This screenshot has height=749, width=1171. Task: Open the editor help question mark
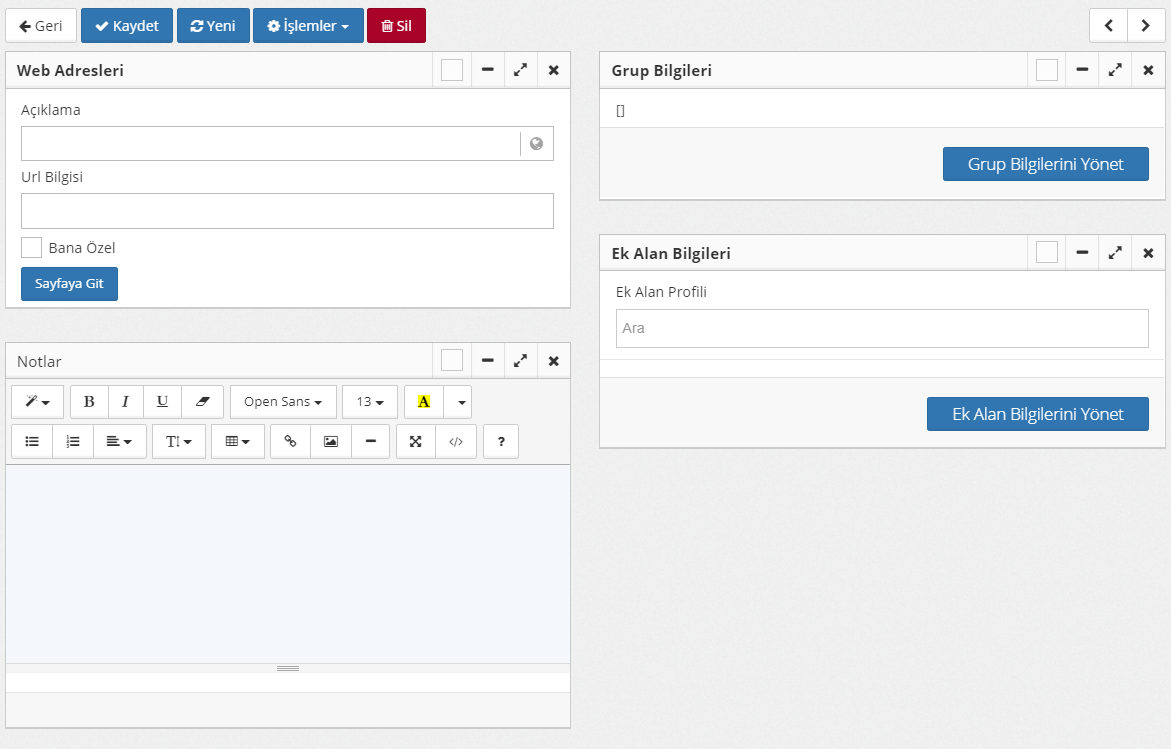point(501,441)
